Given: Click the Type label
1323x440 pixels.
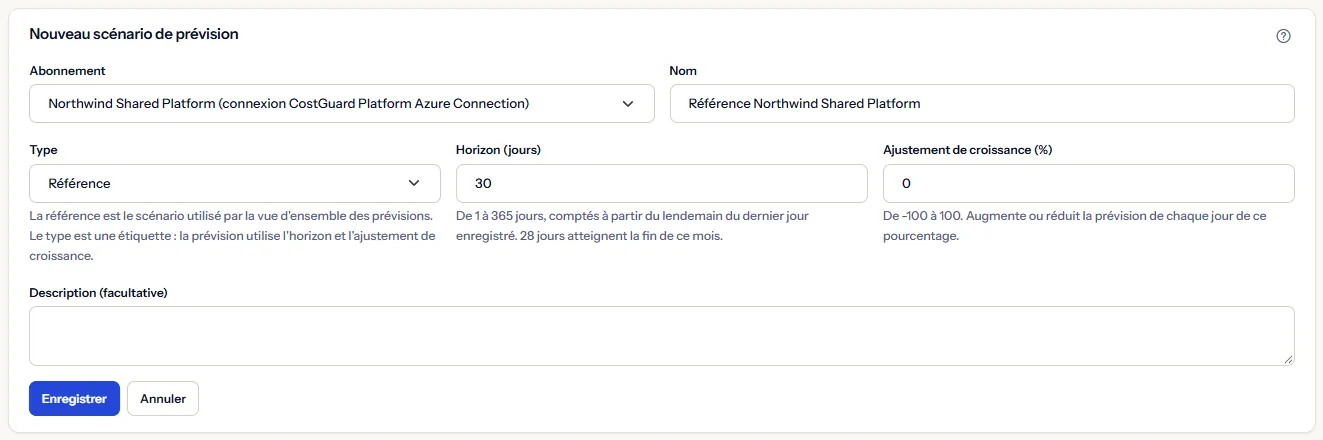Looking at the screenshot, I should pos(44,150).
